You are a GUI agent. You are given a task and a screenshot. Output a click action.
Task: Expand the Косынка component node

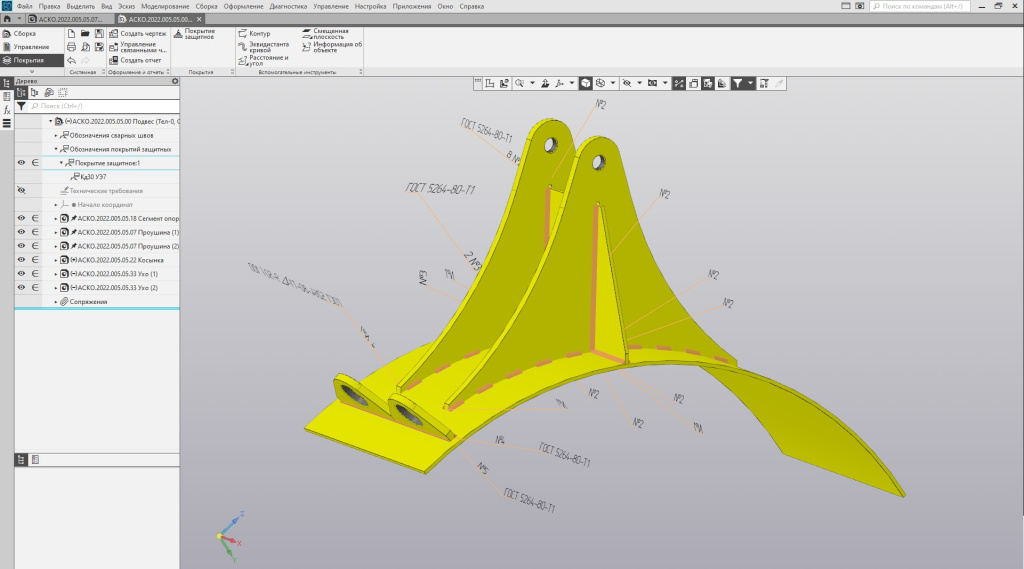(x=56, y=260)
